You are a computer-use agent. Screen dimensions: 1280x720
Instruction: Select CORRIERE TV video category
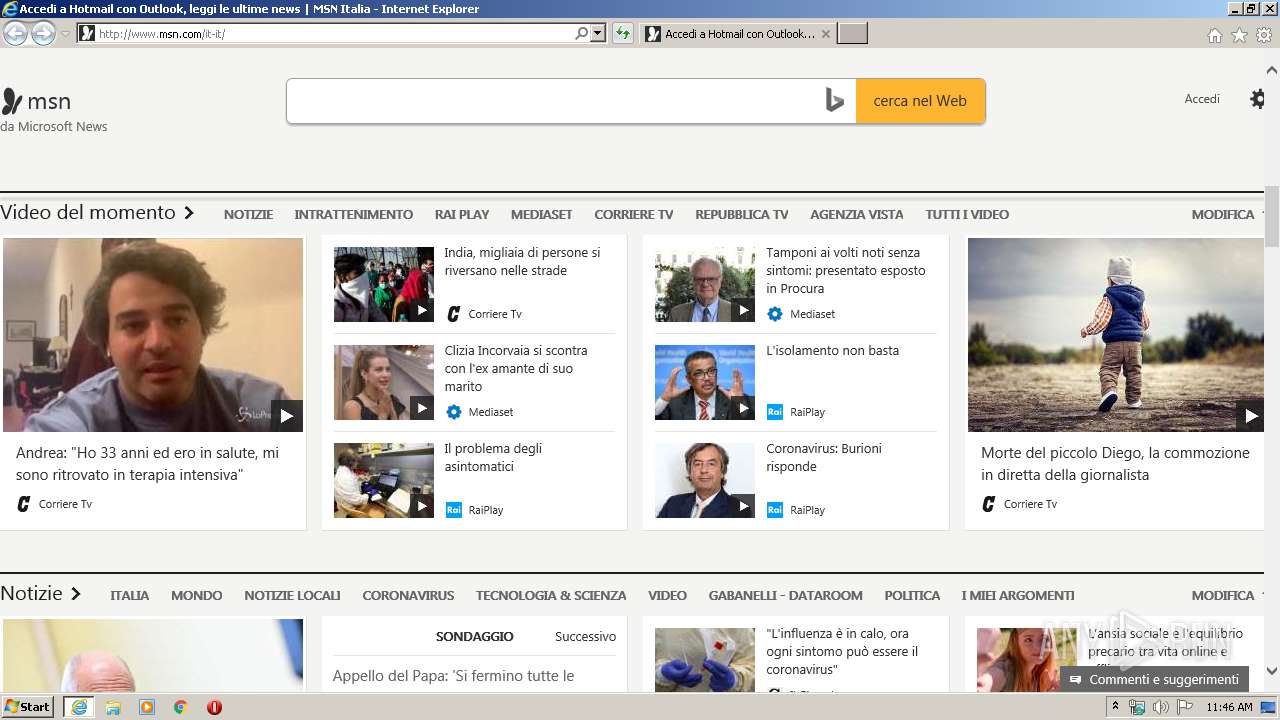[x=633, y=214]
